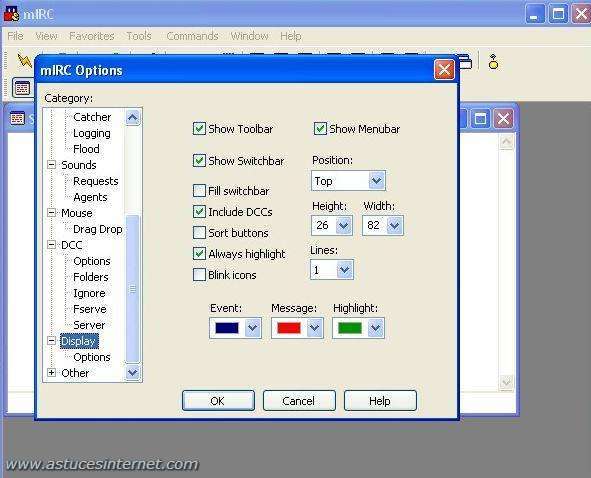Select DCC category in the tree

click(72, 245)
